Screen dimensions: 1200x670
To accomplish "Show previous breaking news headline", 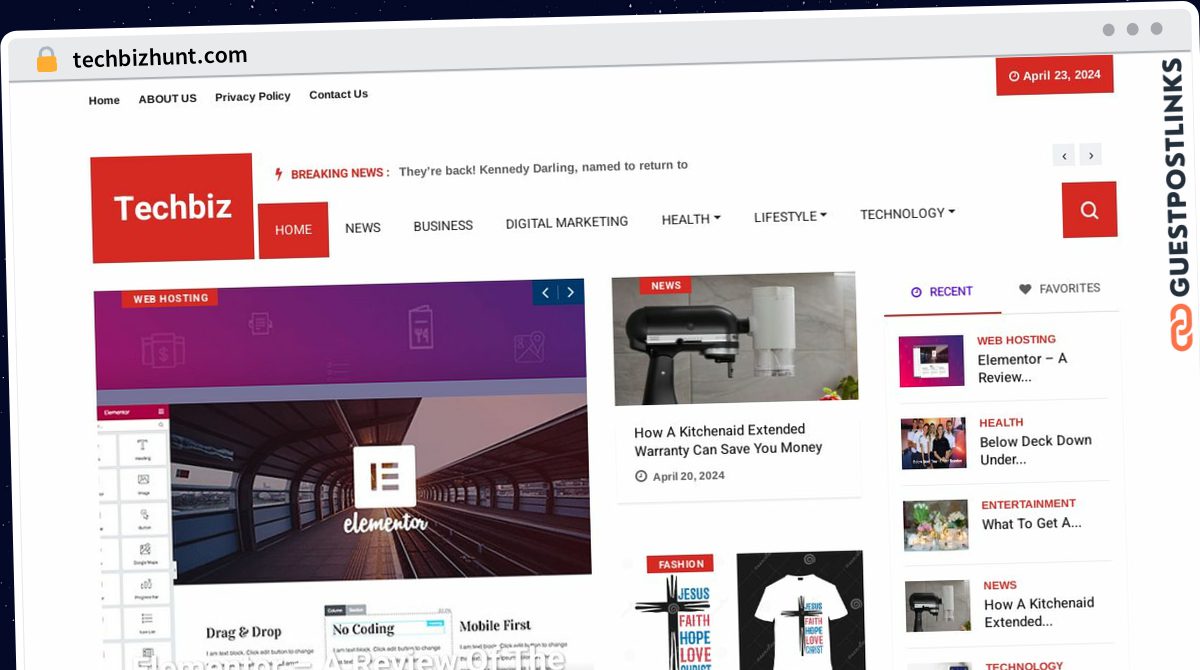I will 1064,155.
